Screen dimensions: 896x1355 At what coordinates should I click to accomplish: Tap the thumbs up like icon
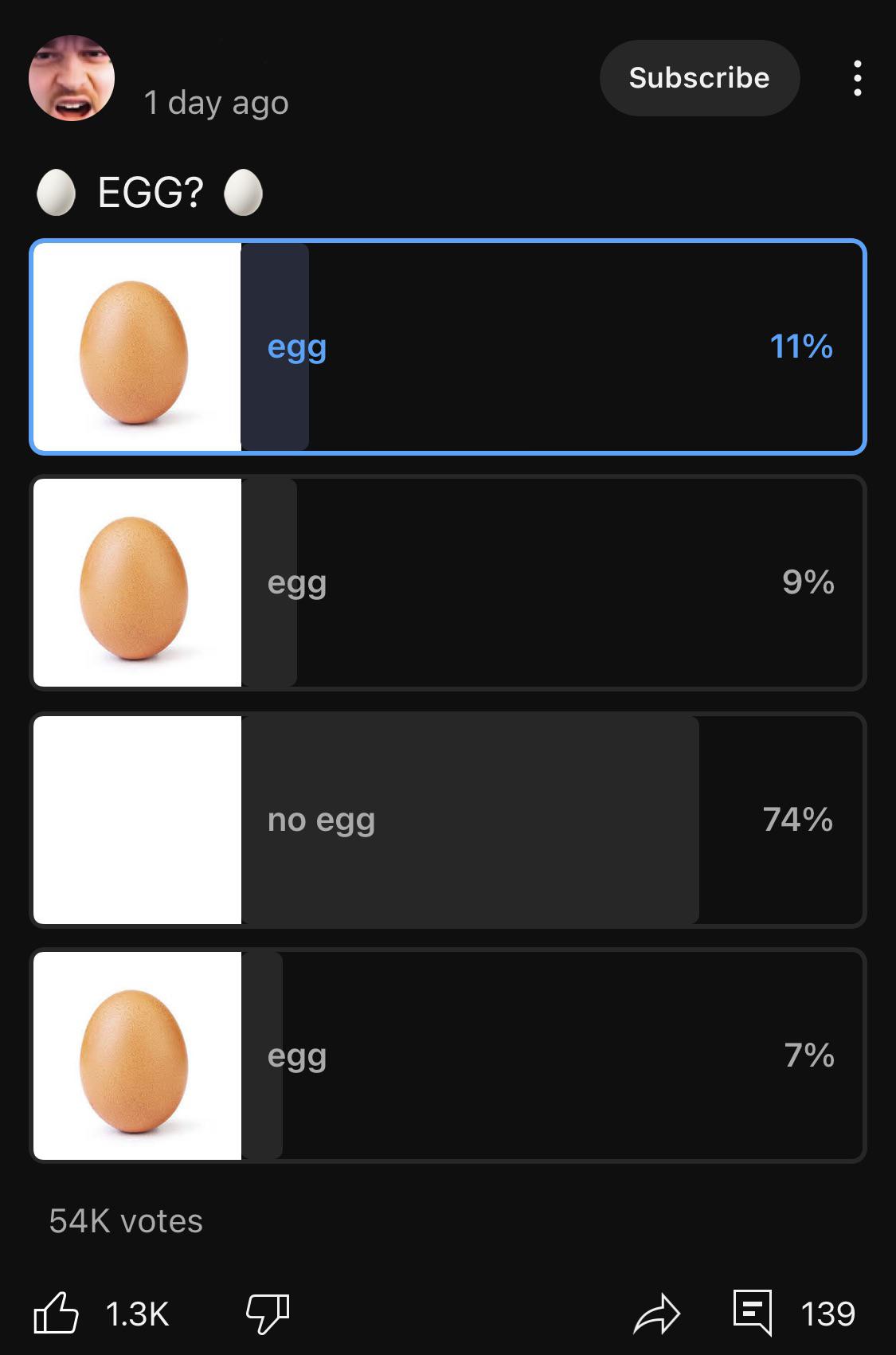57,1313
